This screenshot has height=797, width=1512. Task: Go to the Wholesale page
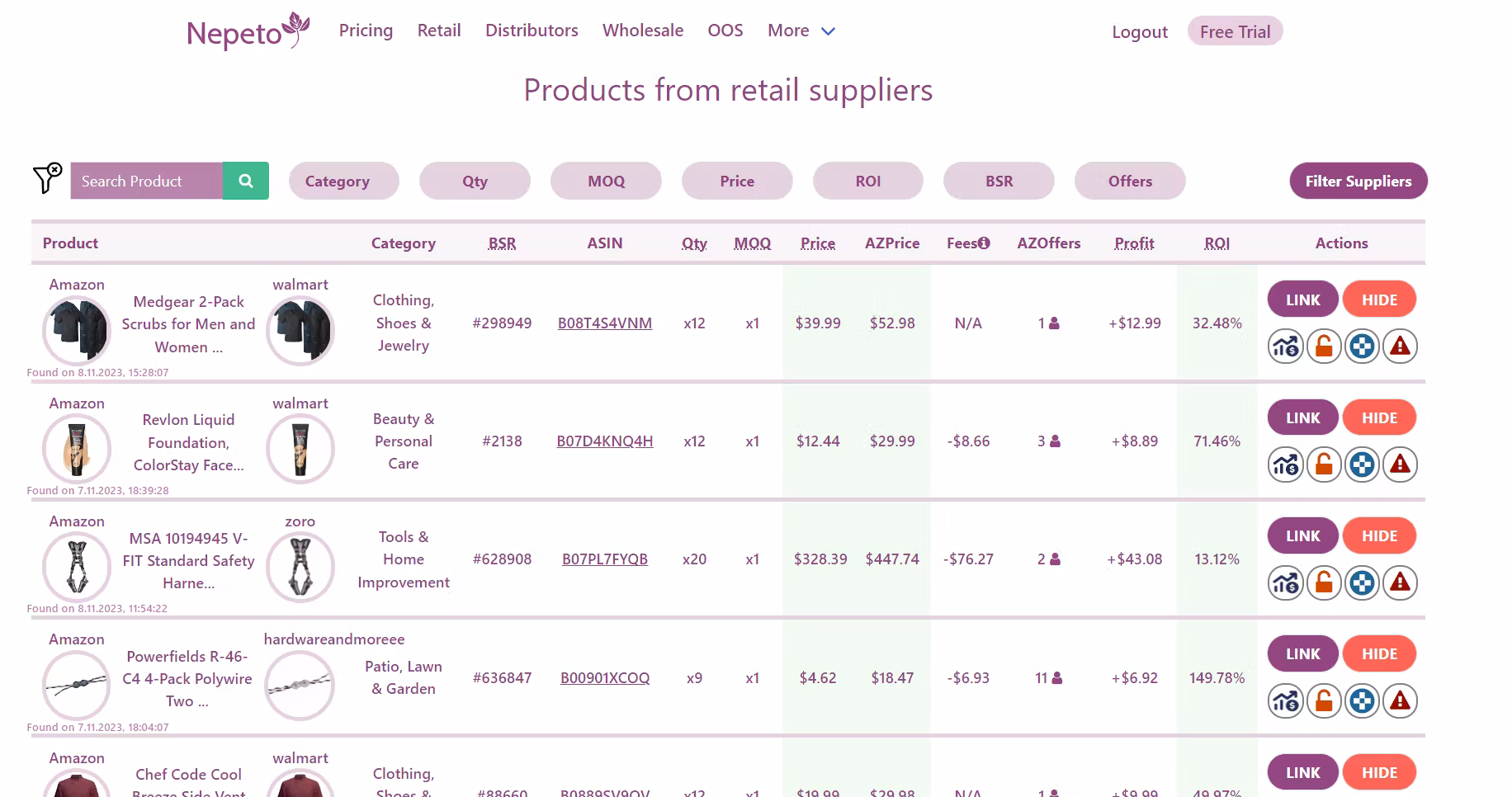643,31
